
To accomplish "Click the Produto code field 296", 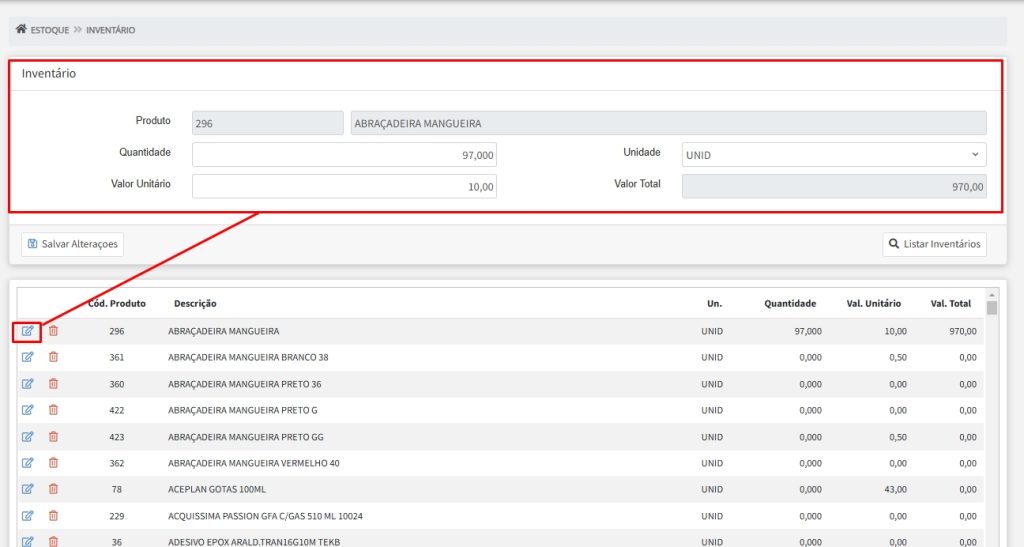I will pyautogui.click(x=268, y=123).
